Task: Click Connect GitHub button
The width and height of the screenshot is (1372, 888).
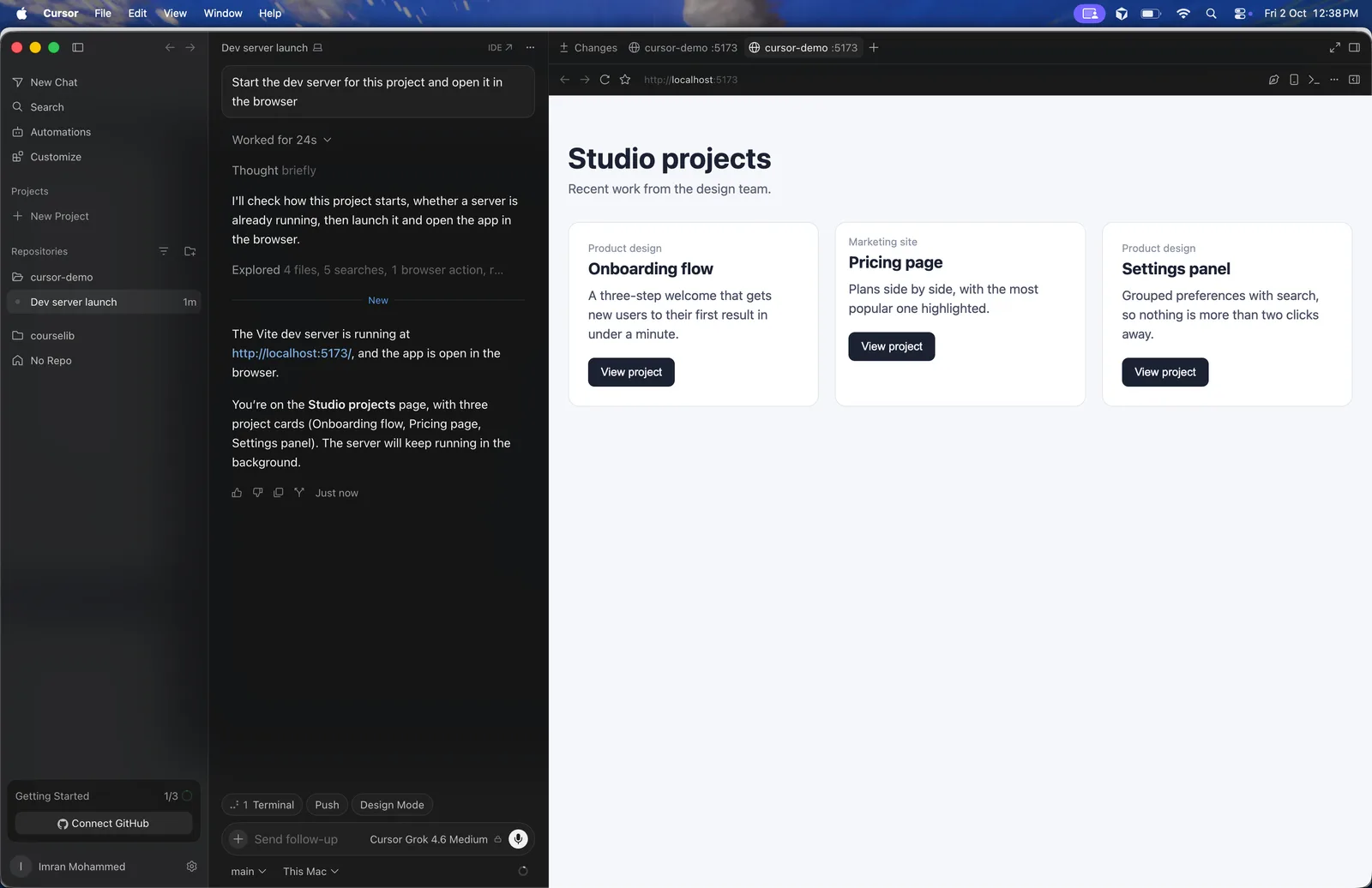Action: tap(103, 824)
